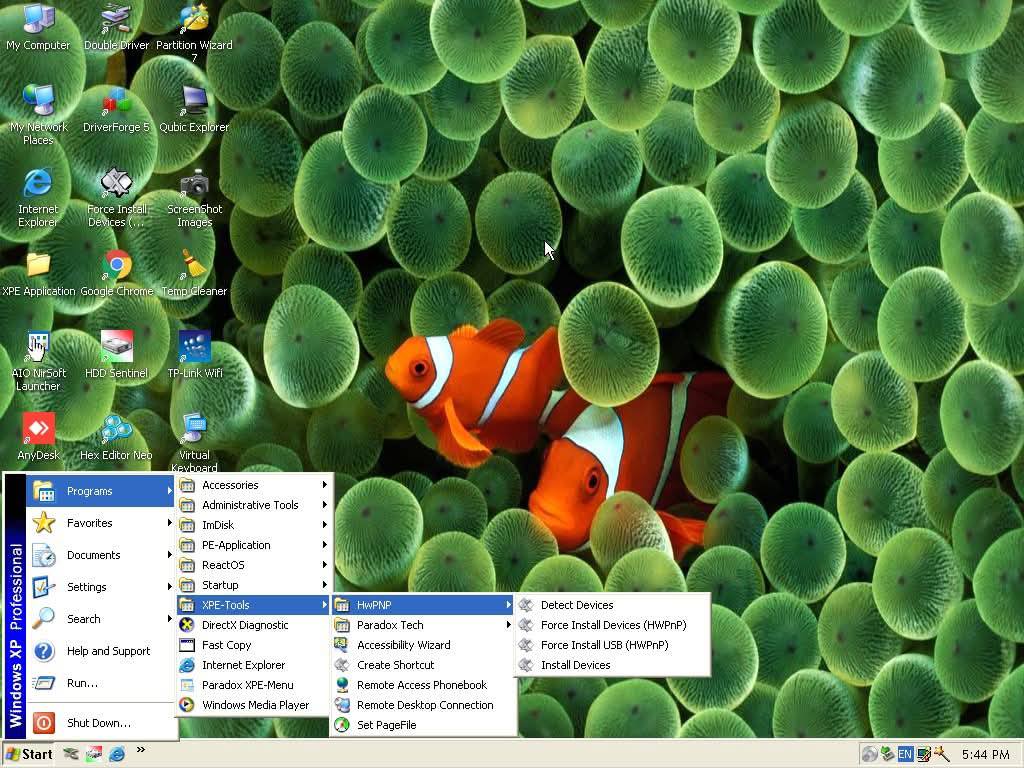Launch HDD Sentinel desktop icon

coord(116,355)
